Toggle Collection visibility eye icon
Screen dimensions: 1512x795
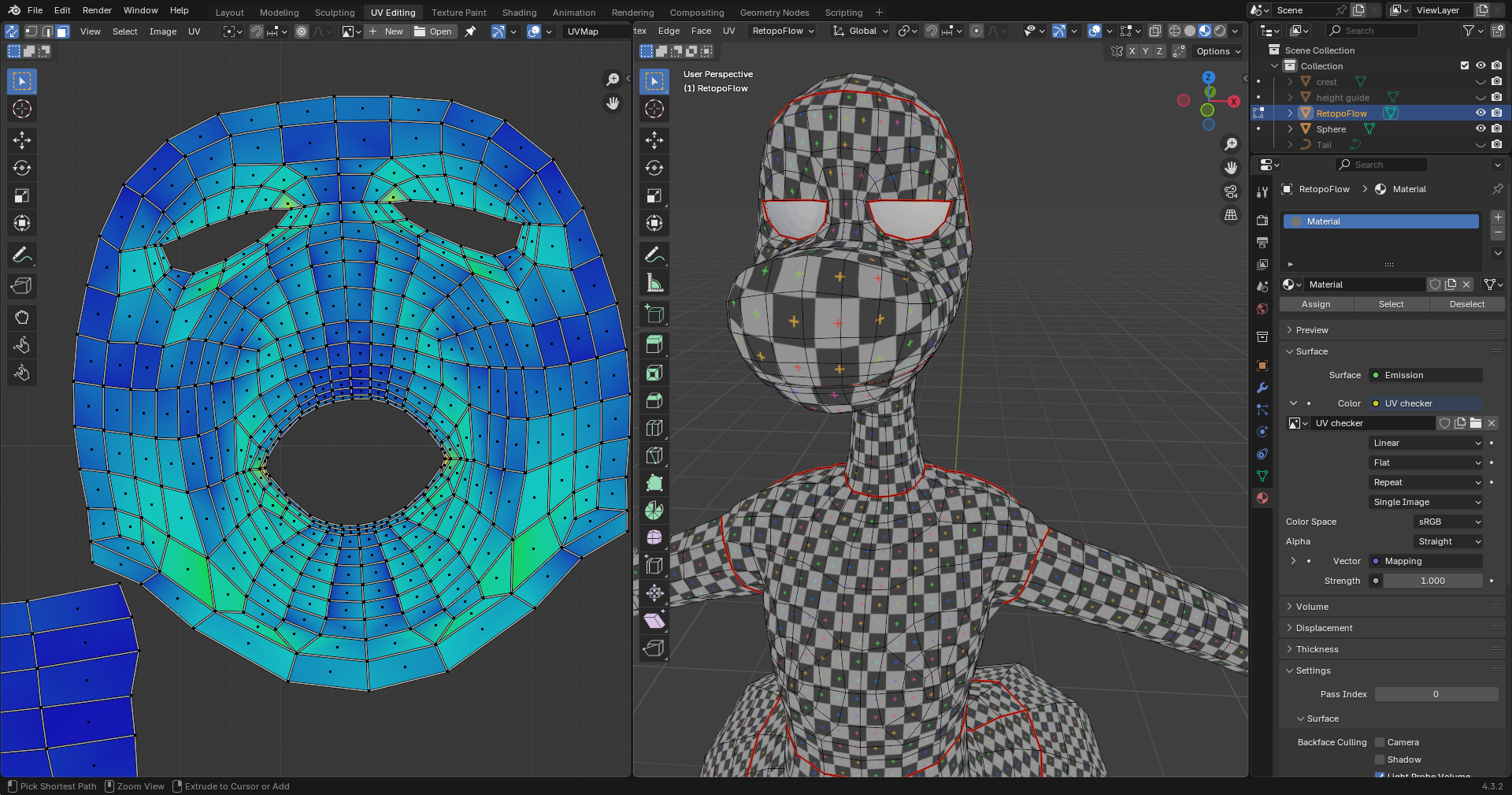[x=1480, y=65]
